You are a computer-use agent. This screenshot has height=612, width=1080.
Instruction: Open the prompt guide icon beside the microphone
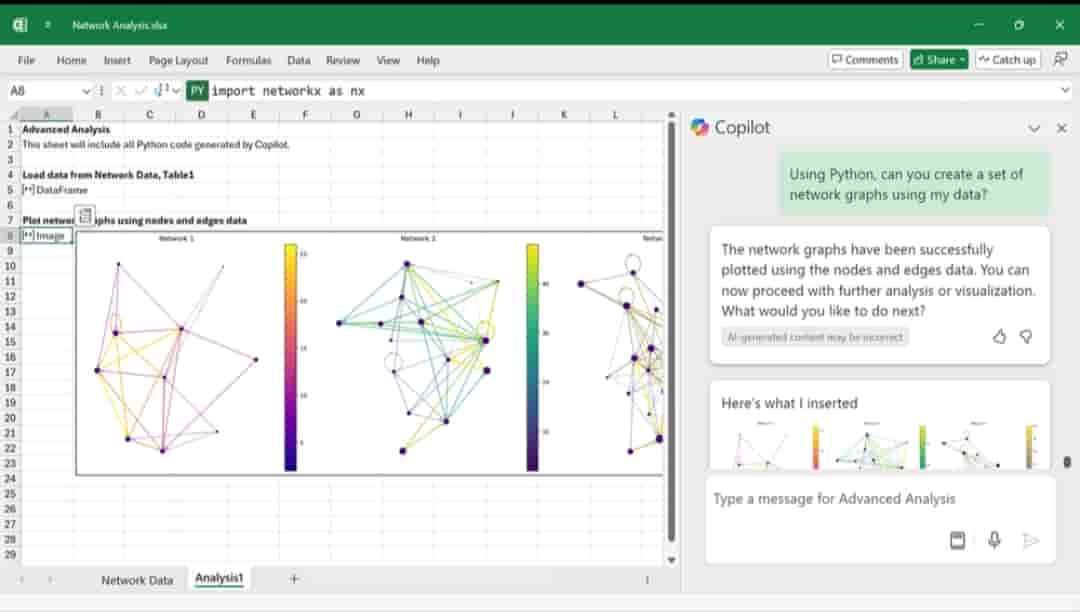pos(957,540)
